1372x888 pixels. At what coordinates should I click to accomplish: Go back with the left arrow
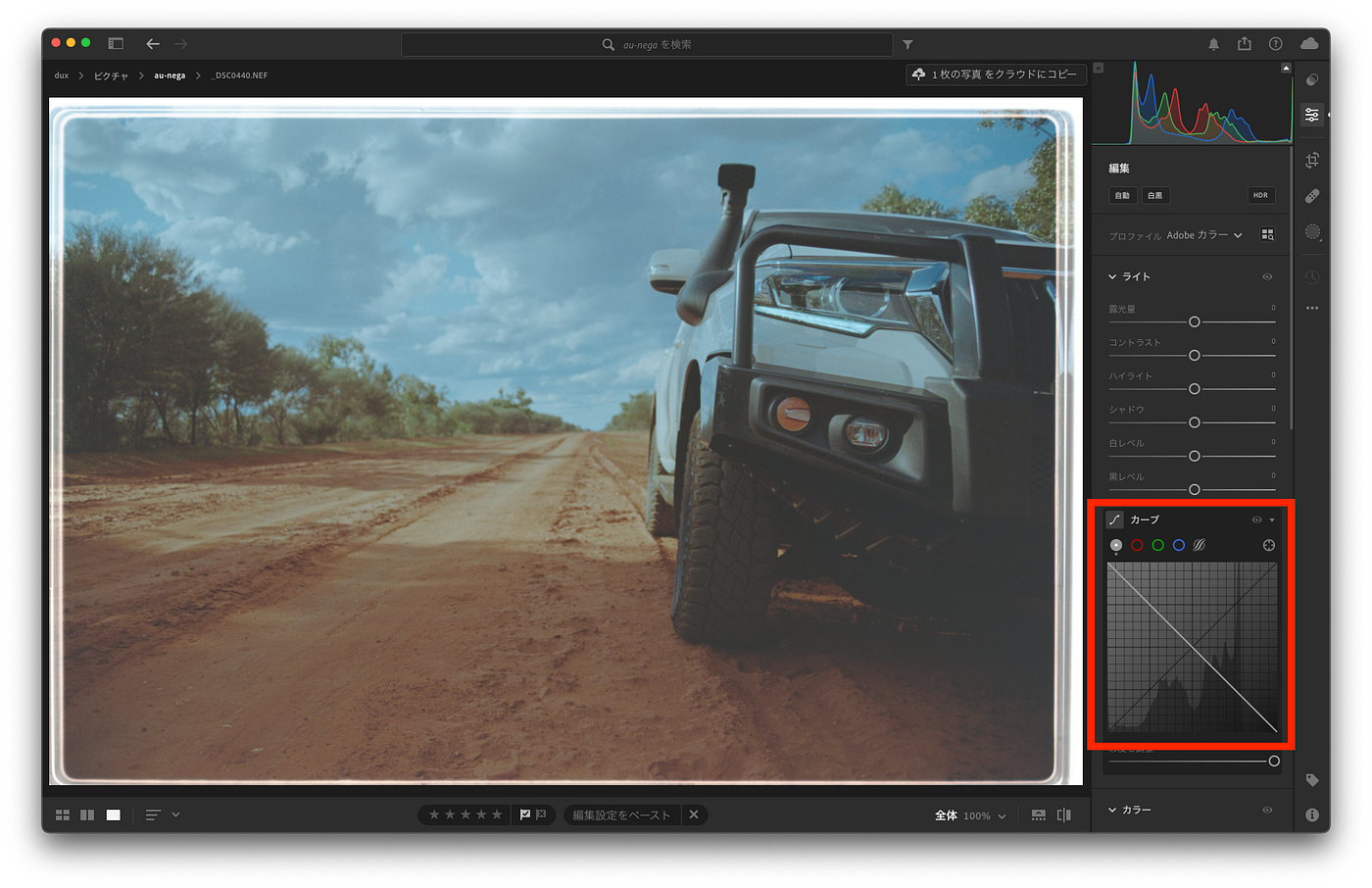pyautogui.click(x=153, y=44)
